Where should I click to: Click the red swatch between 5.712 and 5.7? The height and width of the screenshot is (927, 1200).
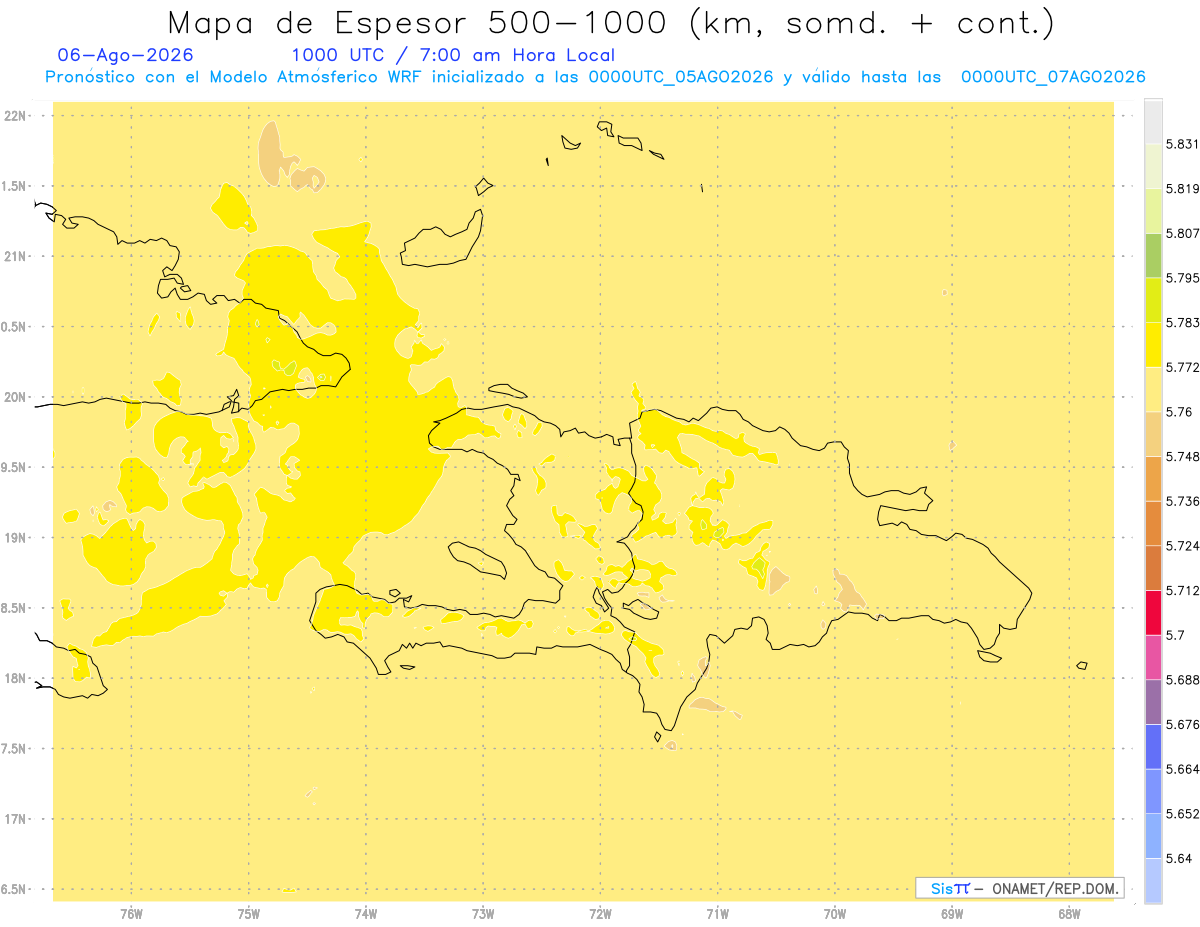1153,612
